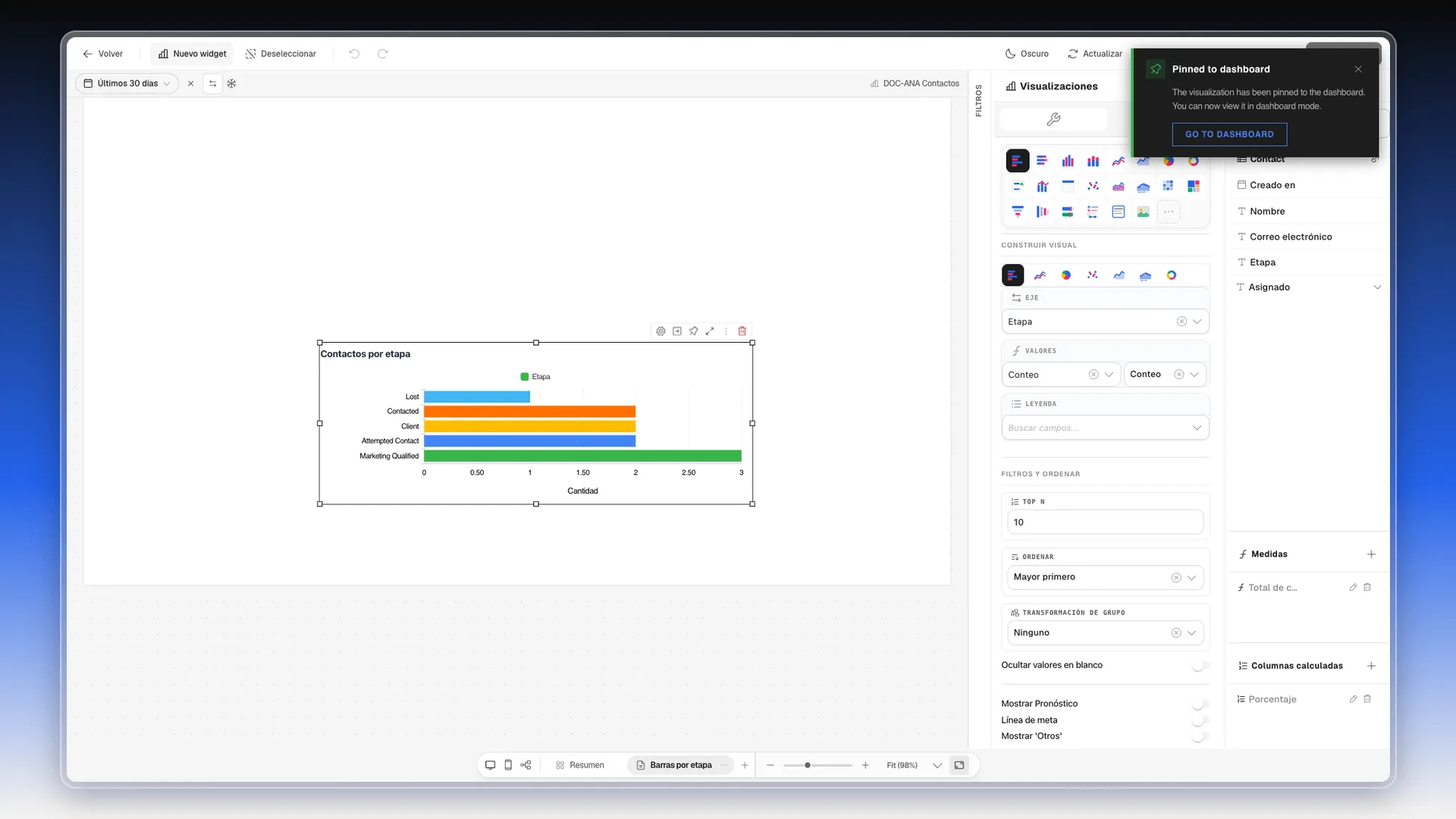Choose the text box widget icon

click(x=1119, y=212)
